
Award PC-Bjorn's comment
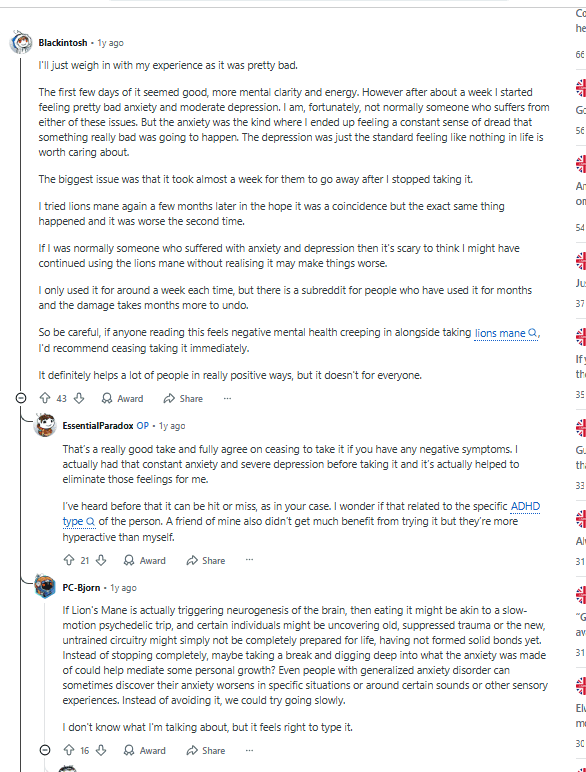point(145,750)
